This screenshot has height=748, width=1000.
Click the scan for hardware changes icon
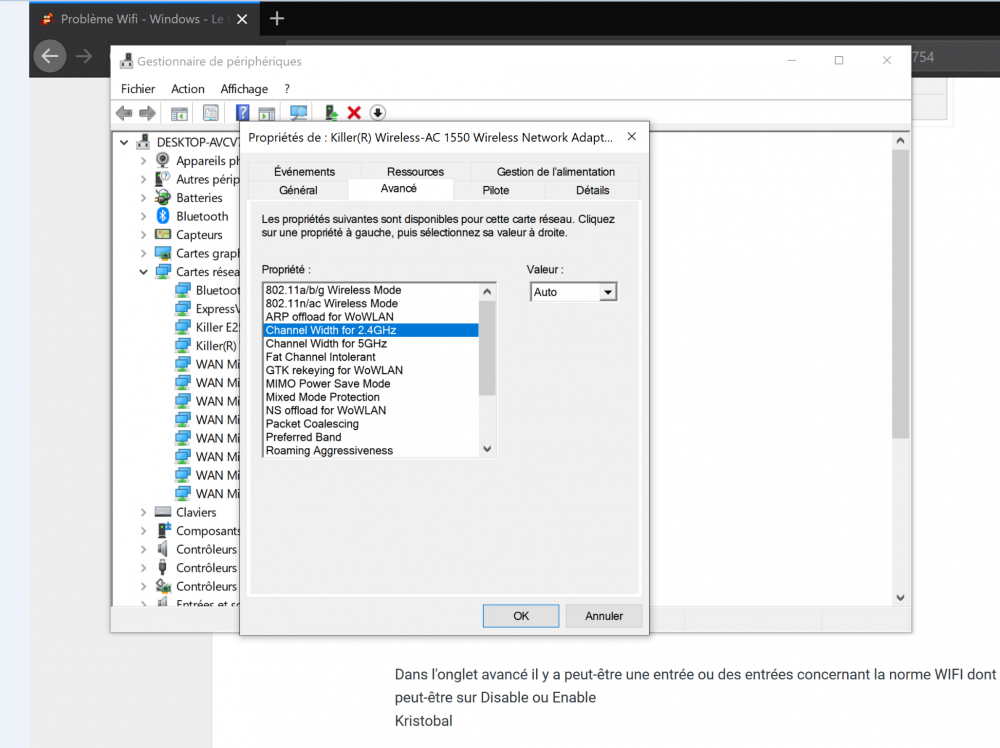pyautogui.click(x=298, y=113)
